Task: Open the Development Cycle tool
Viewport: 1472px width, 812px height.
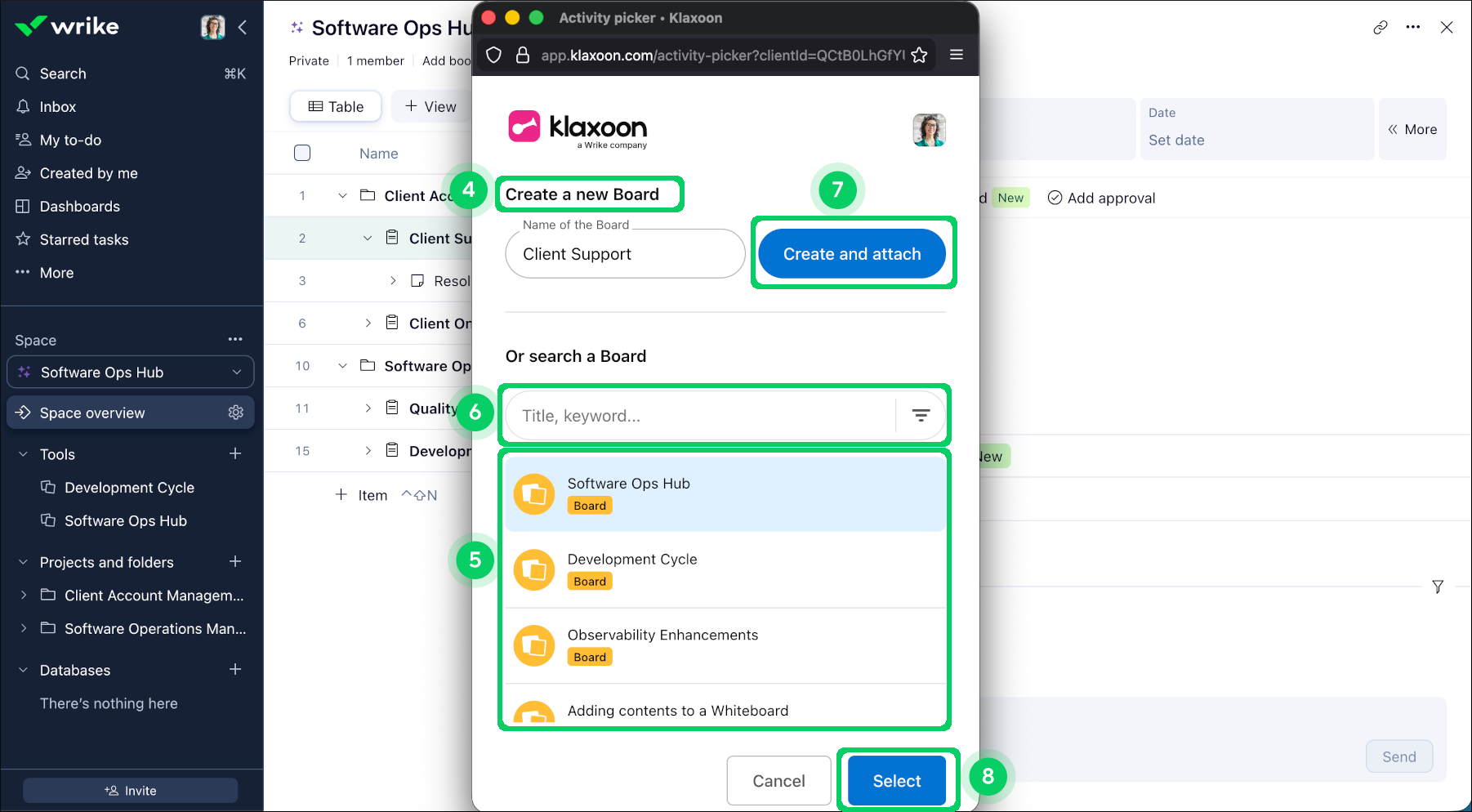Action: [x=129, y=488]
